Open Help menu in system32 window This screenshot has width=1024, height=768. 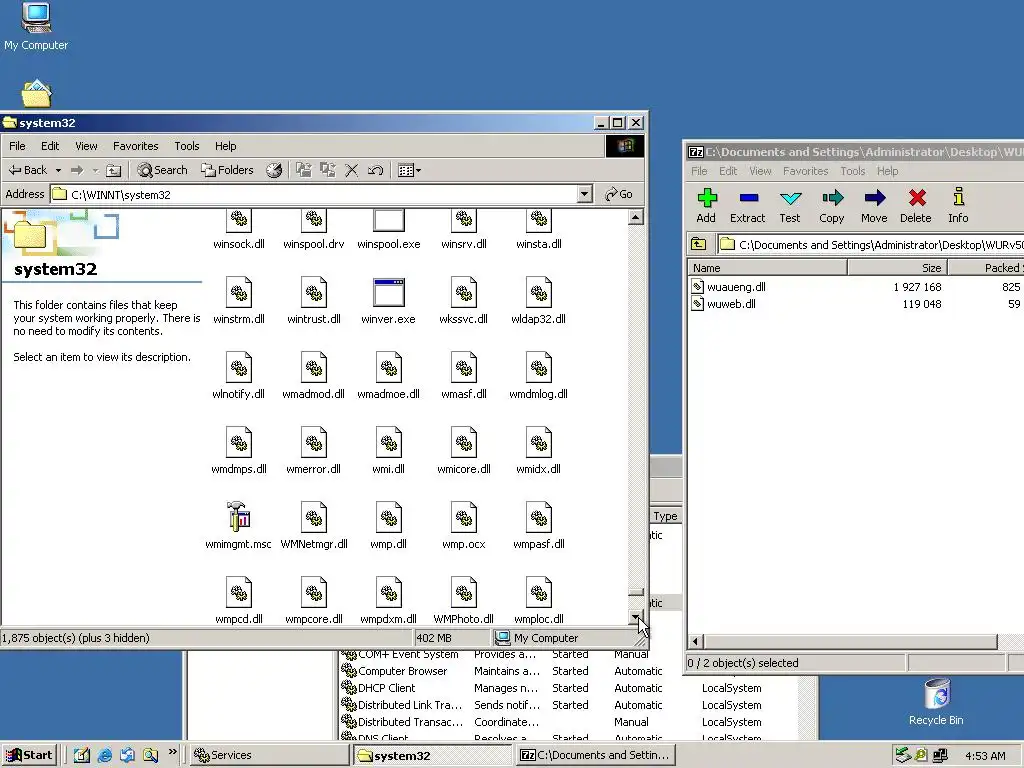tap(225, 146)
